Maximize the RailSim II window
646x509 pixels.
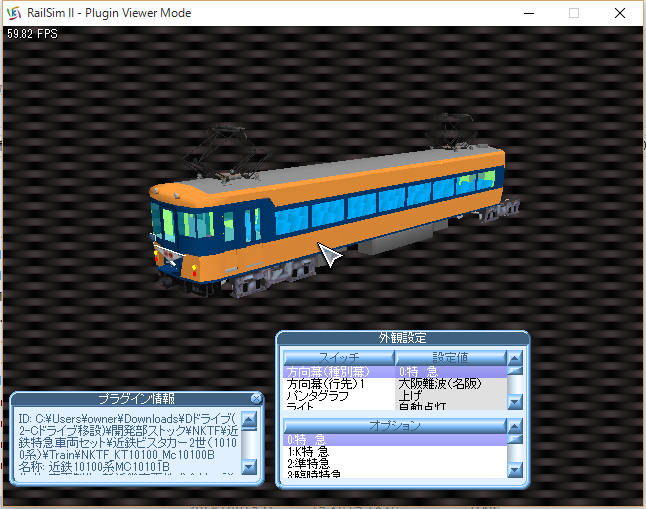(574, 13)
